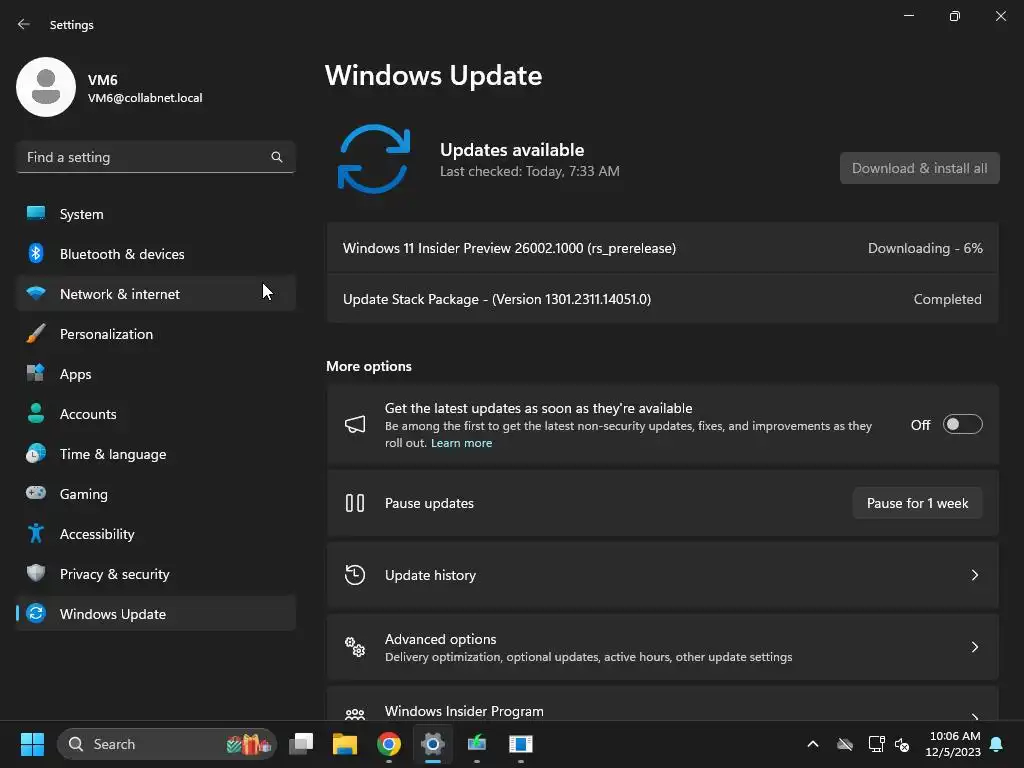Click the muted volume tray icon
1024x768 pixels.
902,744
